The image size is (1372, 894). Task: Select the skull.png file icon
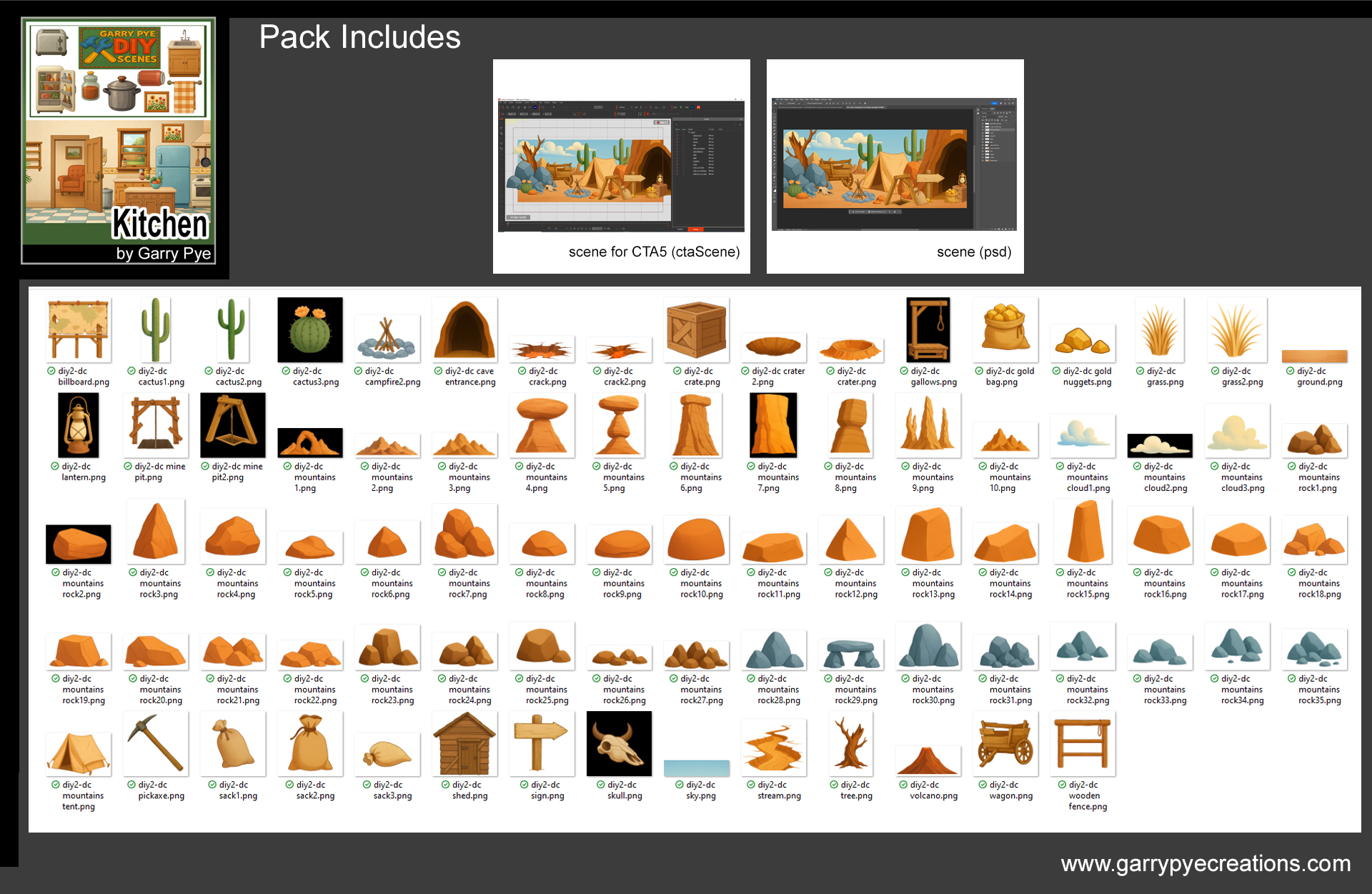[x=619, y=744]
